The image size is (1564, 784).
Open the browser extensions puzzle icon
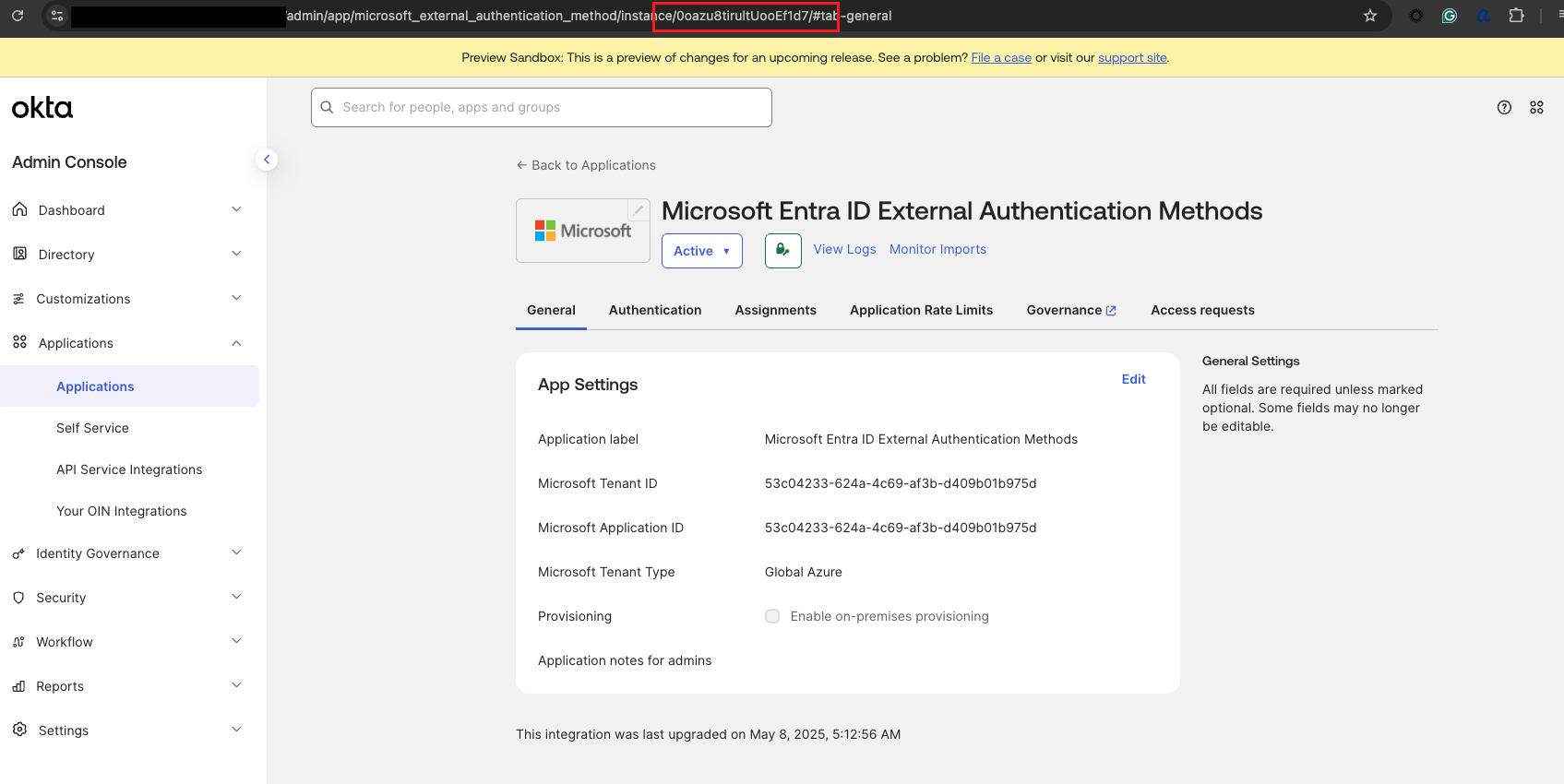click(1516, 16)
